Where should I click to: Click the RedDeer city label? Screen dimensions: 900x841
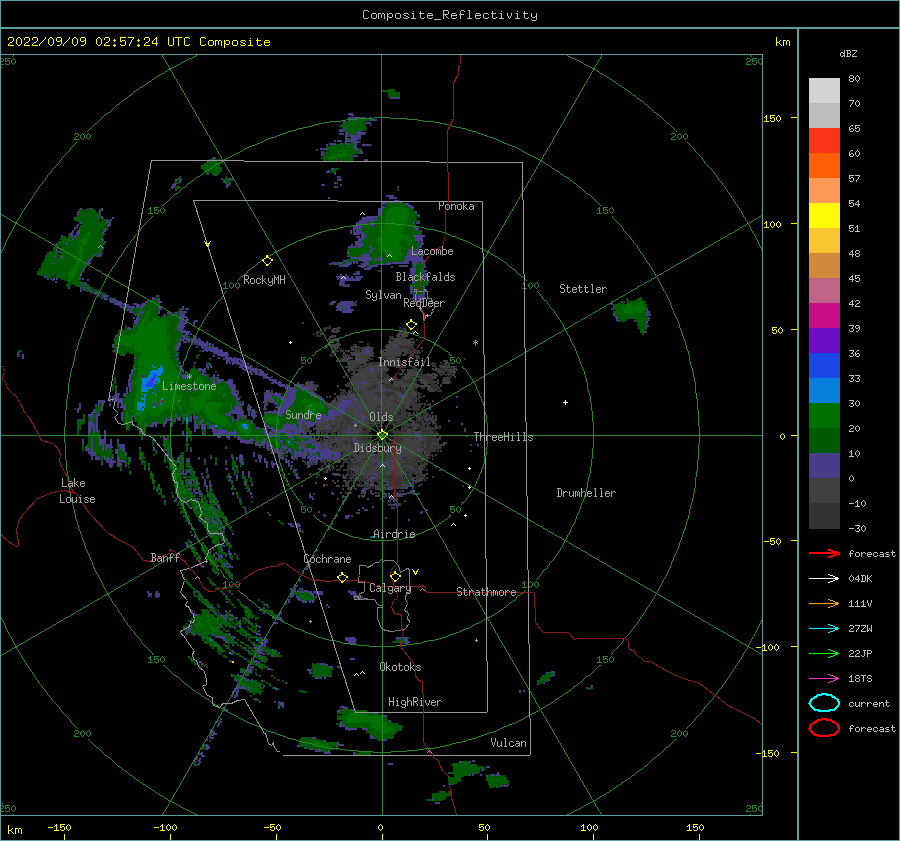424,303
